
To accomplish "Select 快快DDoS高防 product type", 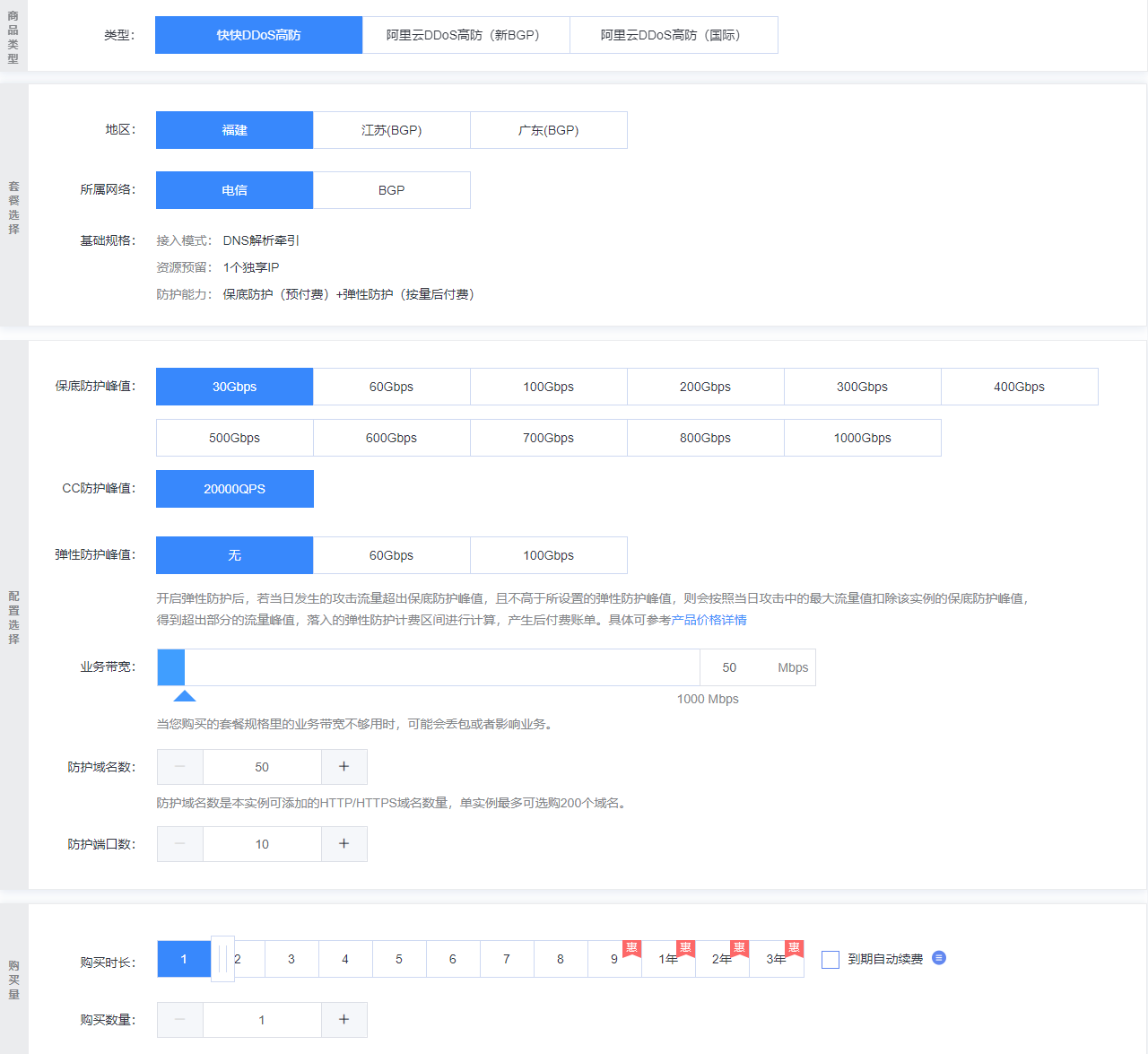I will pos(258,35).
